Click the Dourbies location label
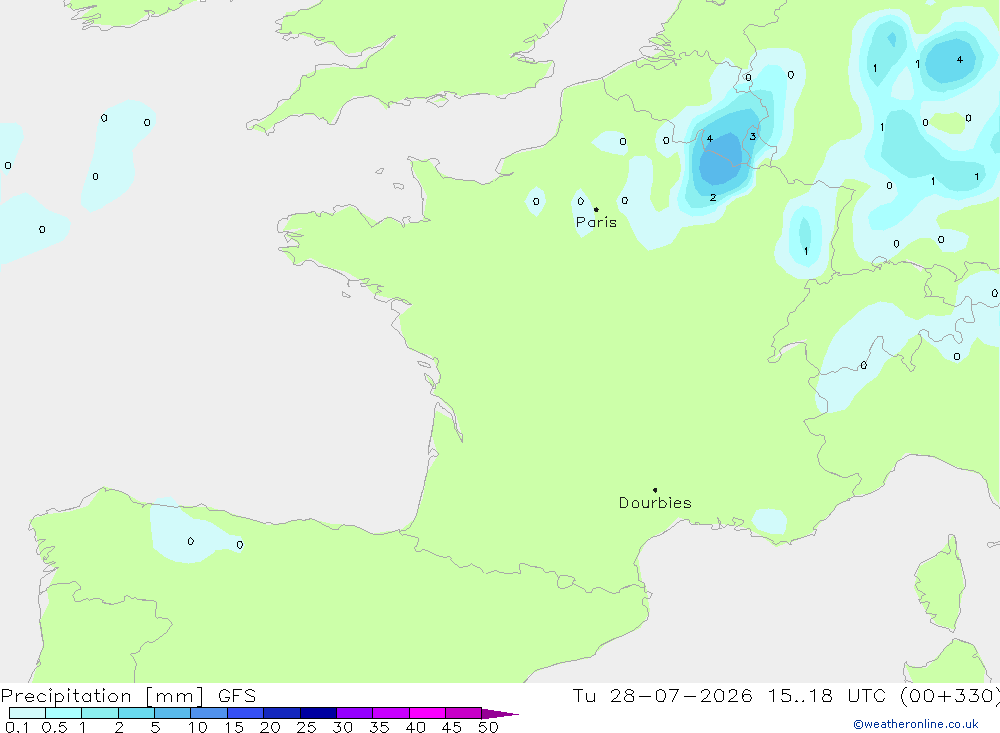Image resolution: width=1000 pixels, height=733 pixels. (x=655, y=503)
